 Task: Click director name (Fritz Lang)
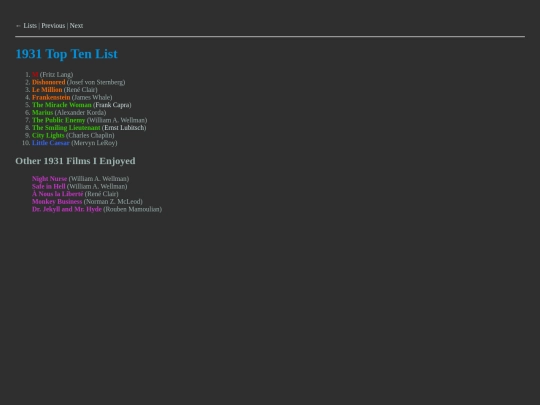pos(56,75)
